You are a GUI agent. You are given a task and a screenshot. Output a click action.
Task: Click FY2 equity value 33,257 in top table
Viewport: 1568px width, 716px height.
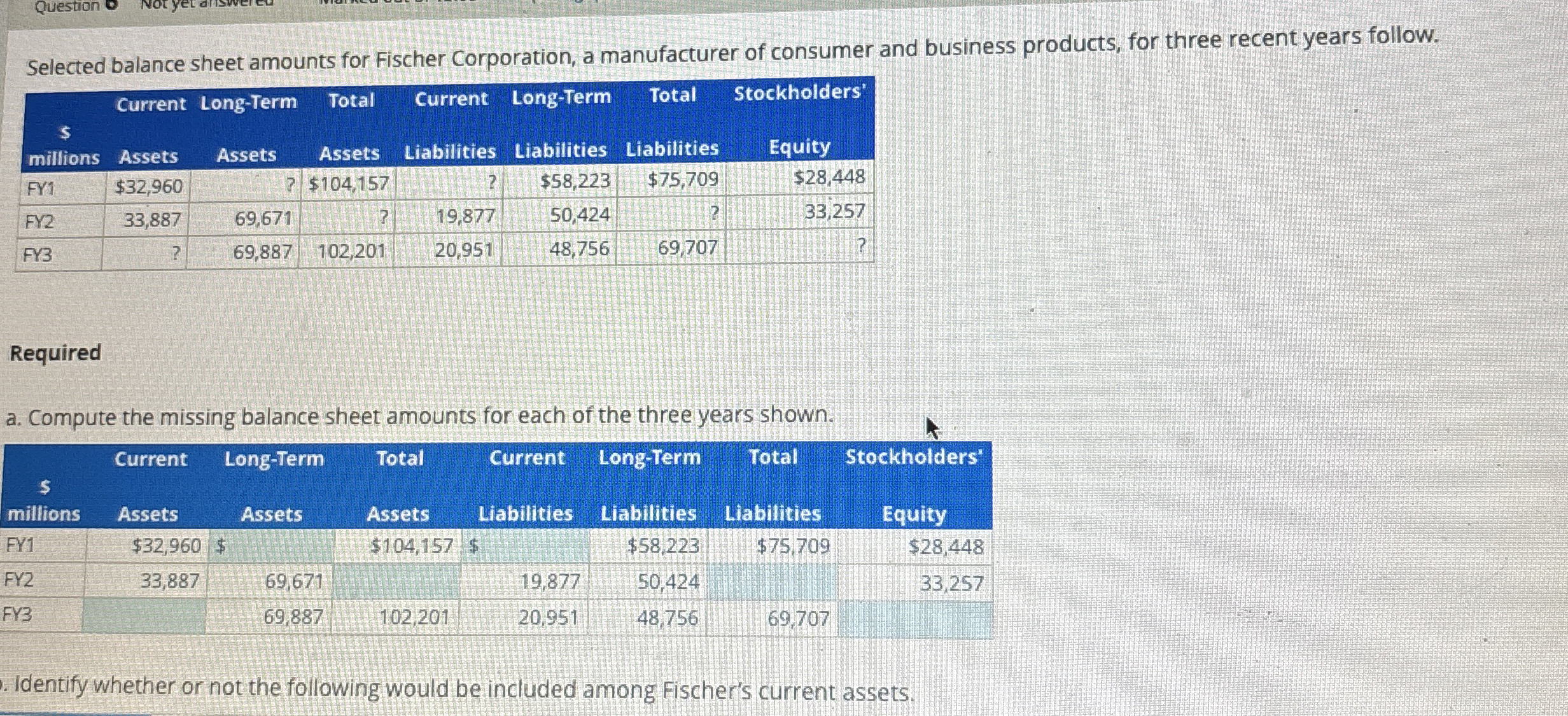click(x=834, y=211)
